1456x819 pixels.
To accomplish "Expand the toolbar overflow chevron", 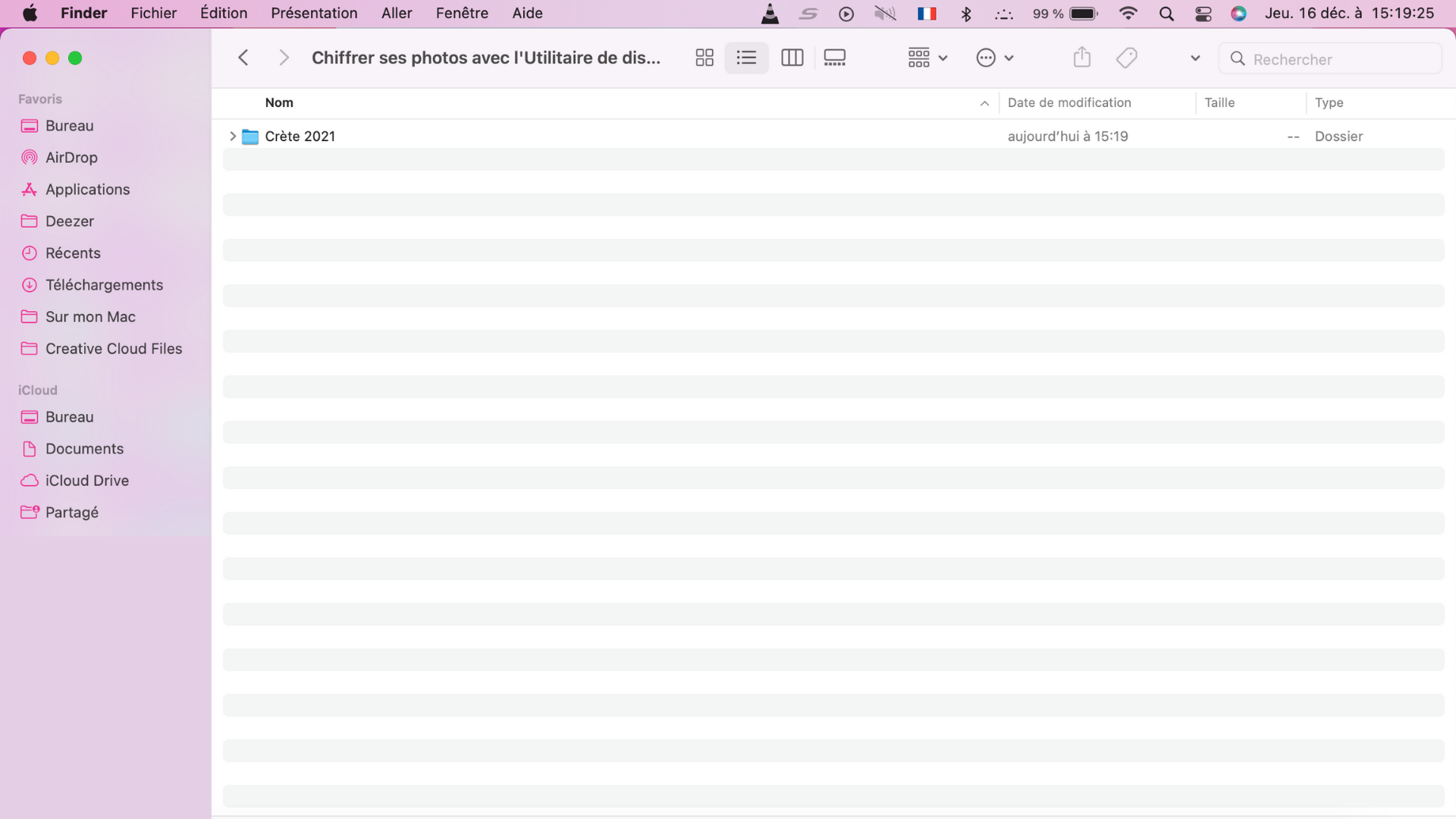I will [1195, 58].
